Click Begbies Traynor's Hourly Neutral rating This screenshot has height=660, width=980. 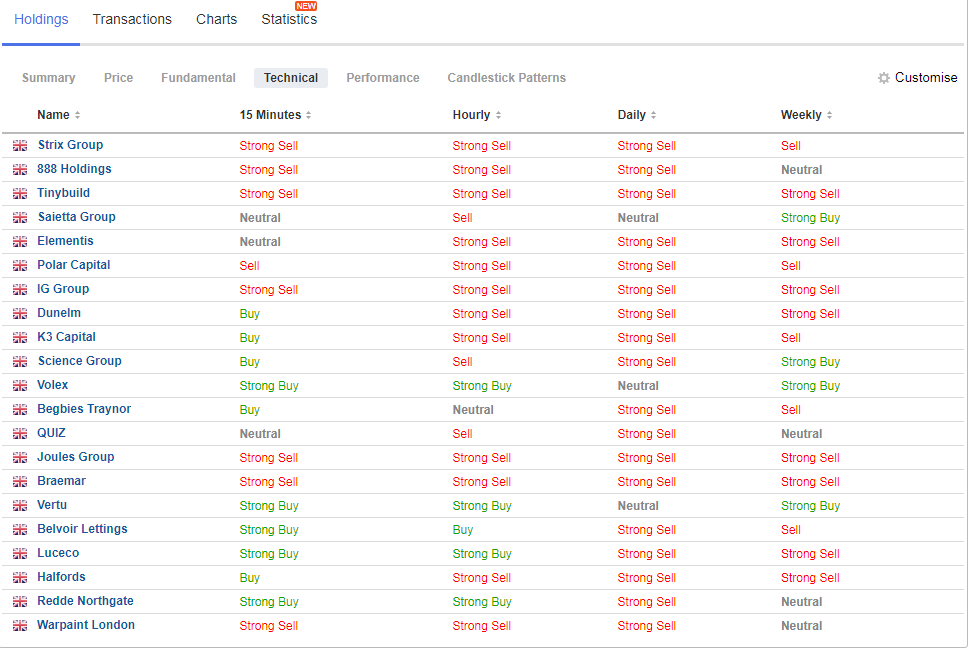tap(473, 410)
